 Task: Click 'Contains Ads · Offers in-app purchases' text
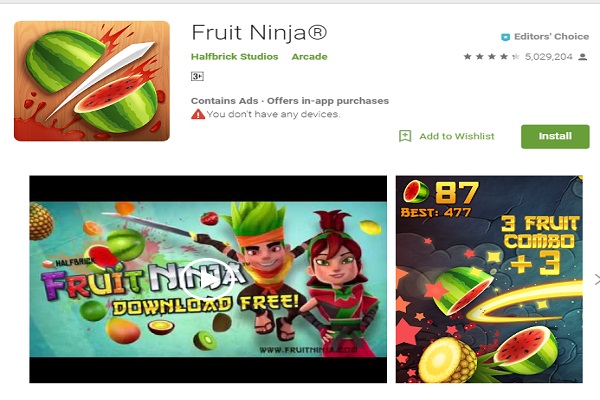(290, 101)
